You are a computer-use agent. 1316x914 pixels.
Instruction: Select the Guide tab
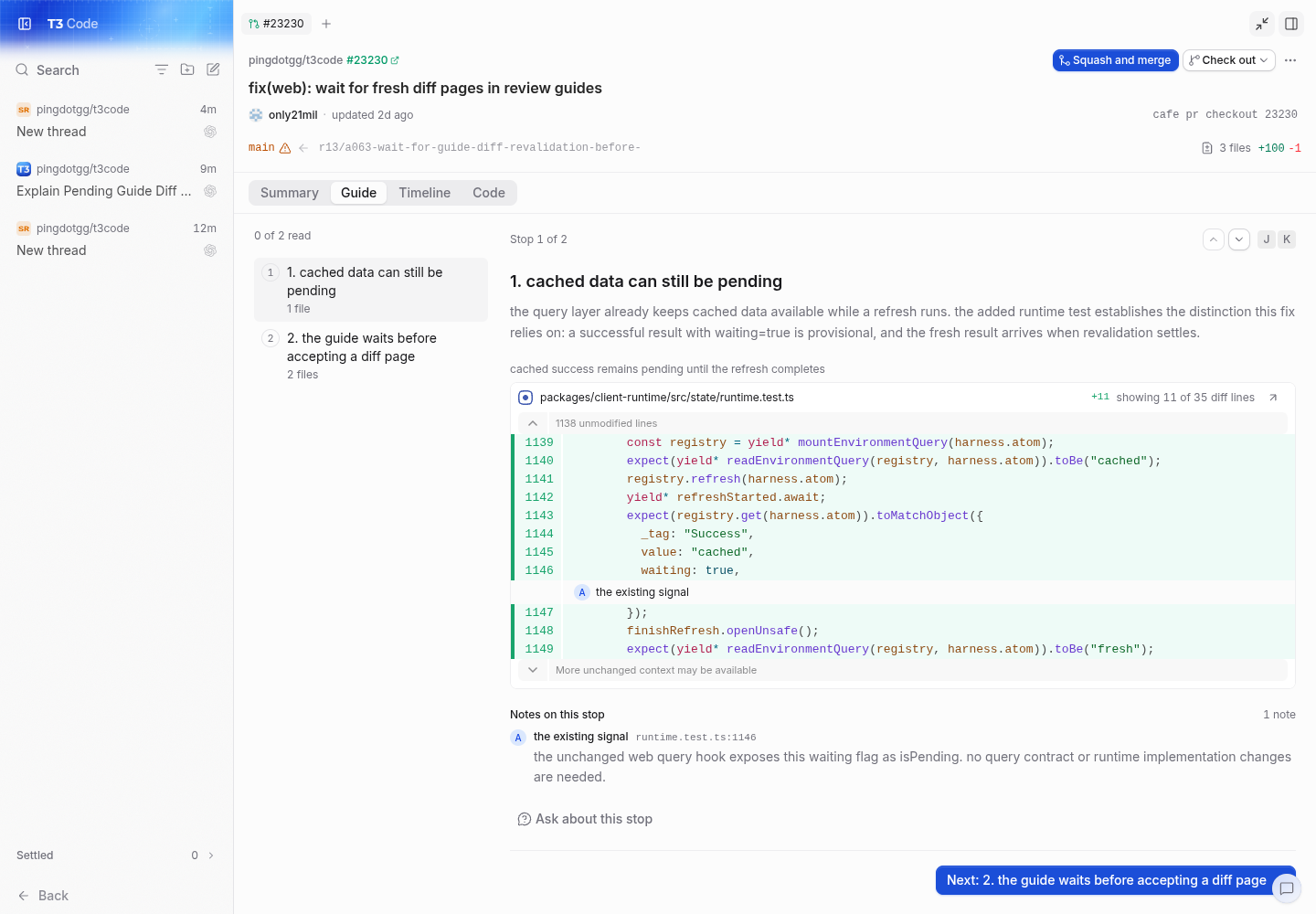tap(359, 193)
